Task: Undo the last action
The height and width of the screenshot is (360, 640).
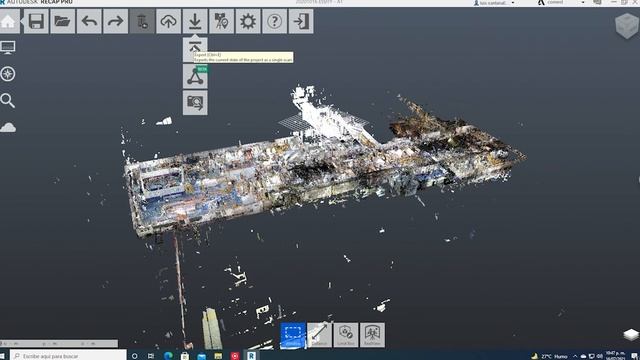Action: [89, 21]
